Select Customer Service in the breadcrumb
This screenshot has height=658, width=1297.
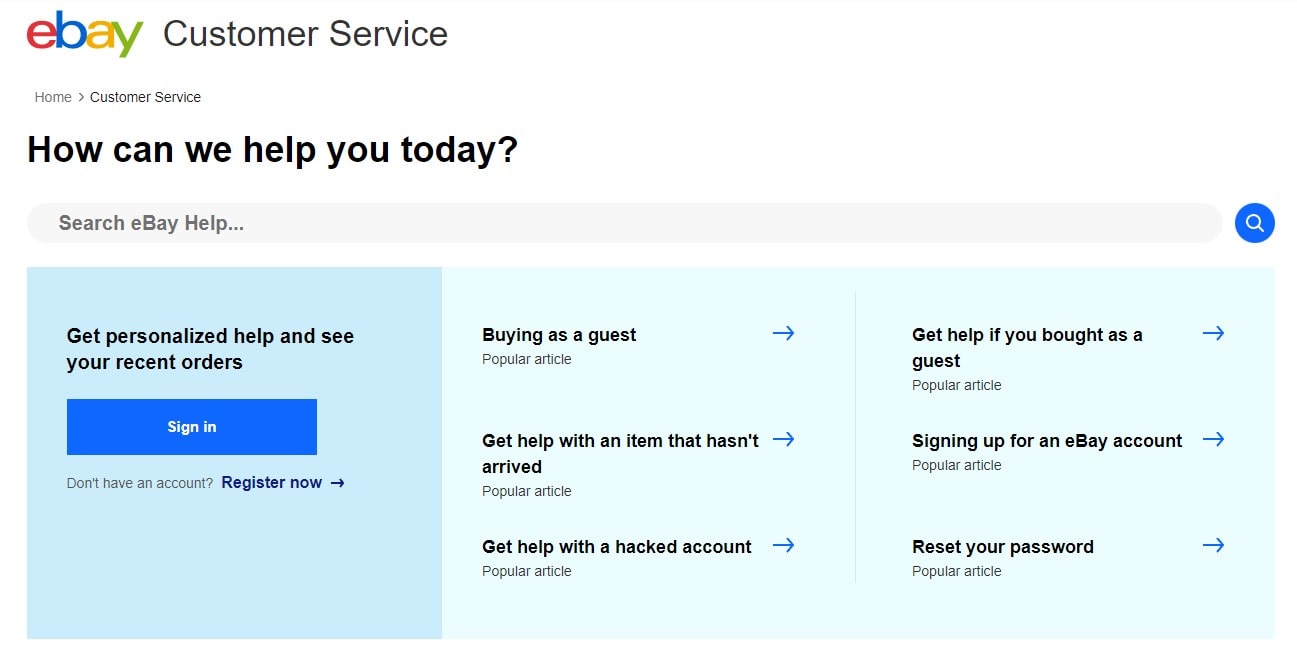pos(145,97)
